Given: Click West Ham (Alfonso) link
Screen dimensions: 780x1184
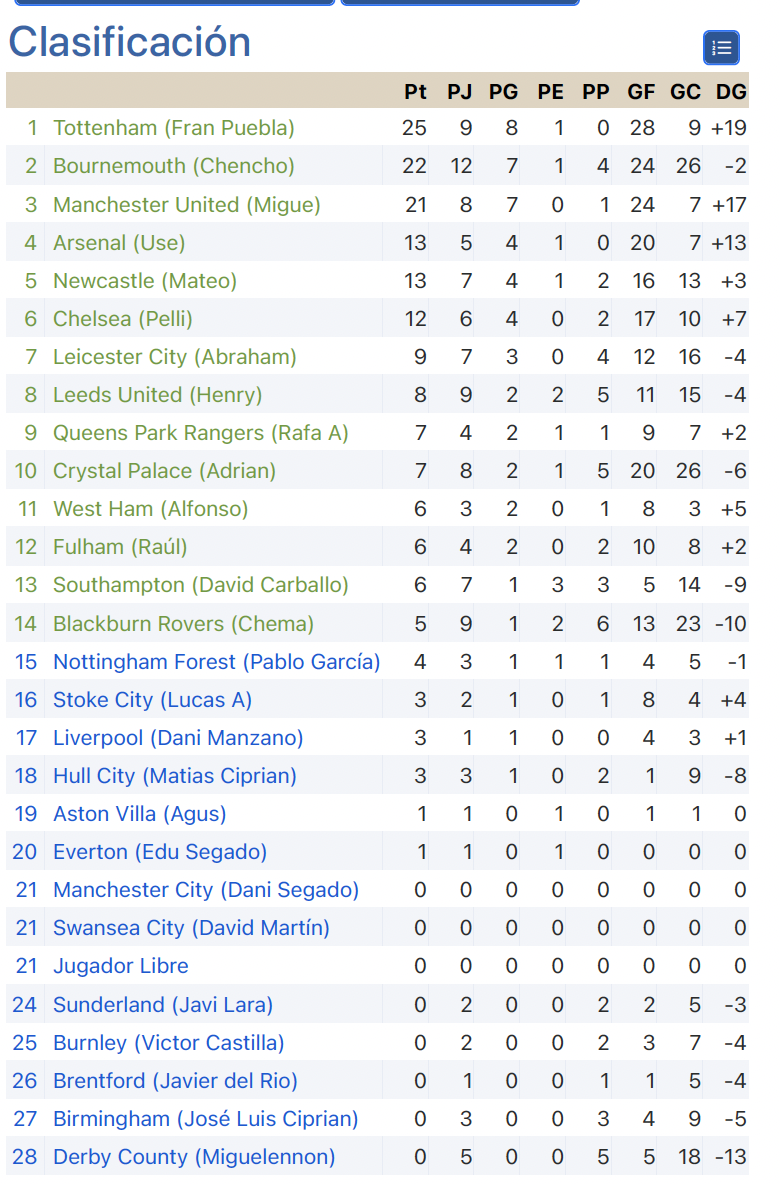Looking at the screenshot, I should 150,509.
